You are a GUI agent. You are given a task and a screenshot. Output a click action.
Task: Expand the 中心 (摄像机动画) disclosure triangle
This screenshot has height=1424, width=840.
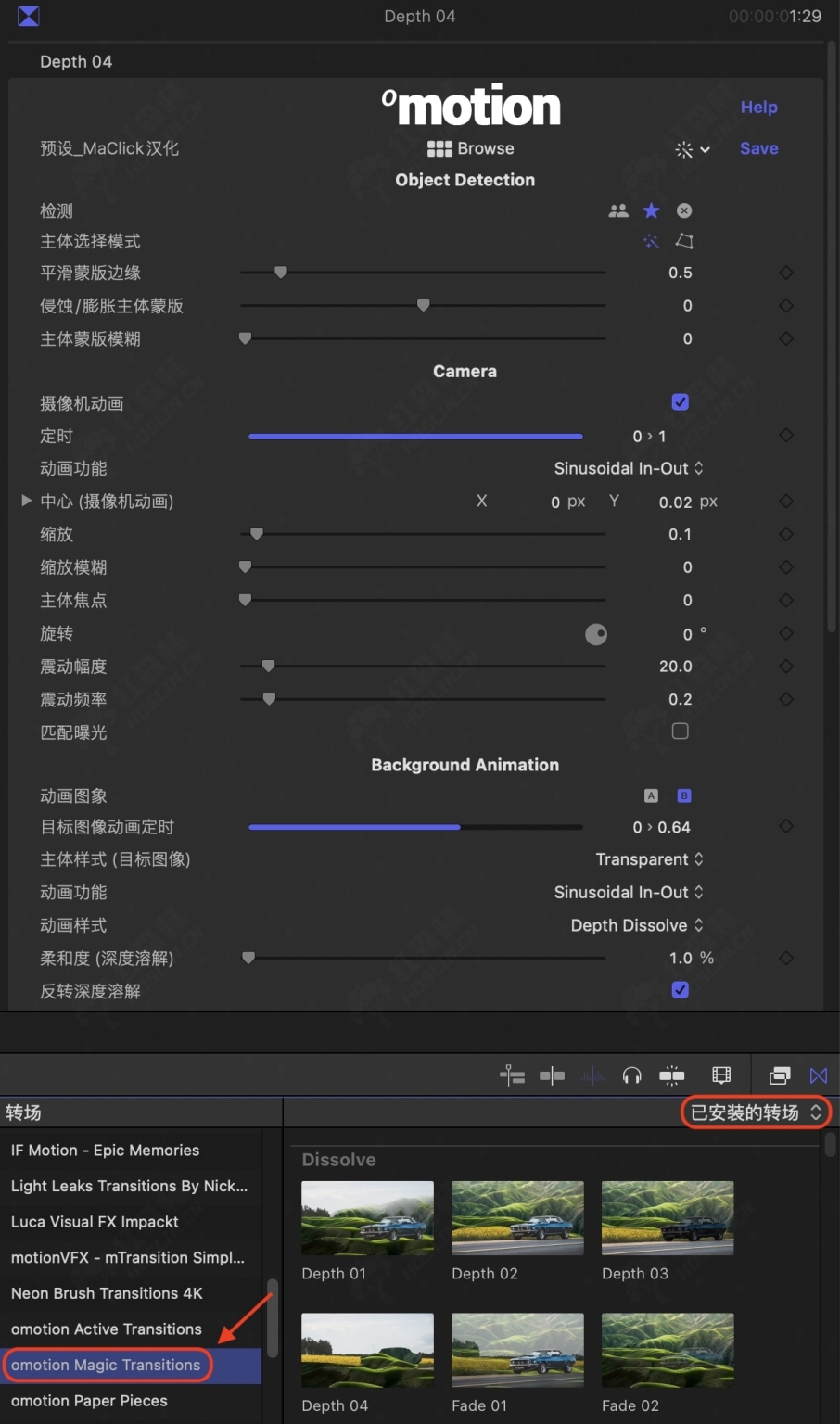point(25,501)
